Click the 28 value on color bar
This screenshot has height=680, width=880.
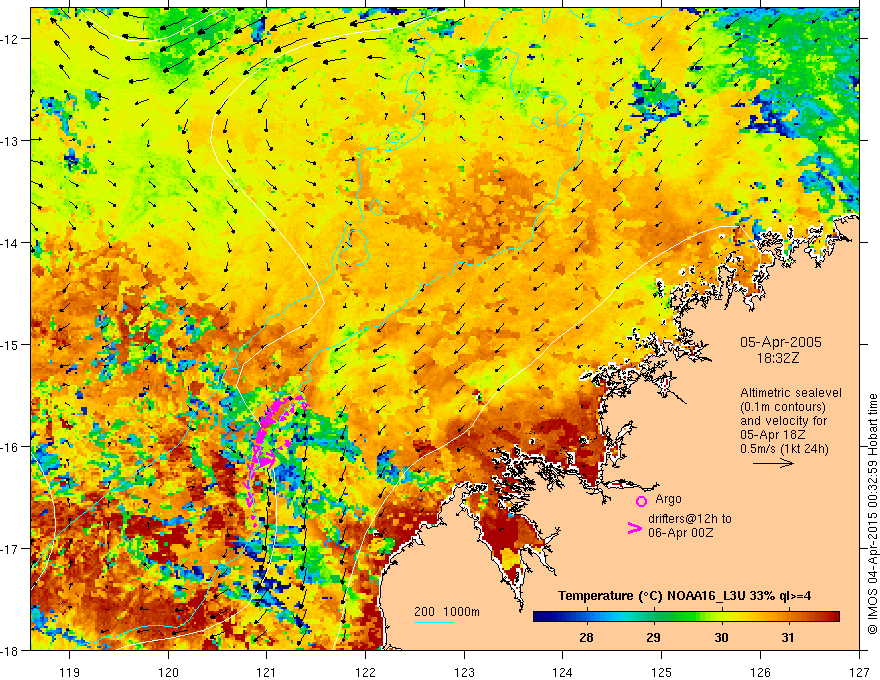[586, 638]
